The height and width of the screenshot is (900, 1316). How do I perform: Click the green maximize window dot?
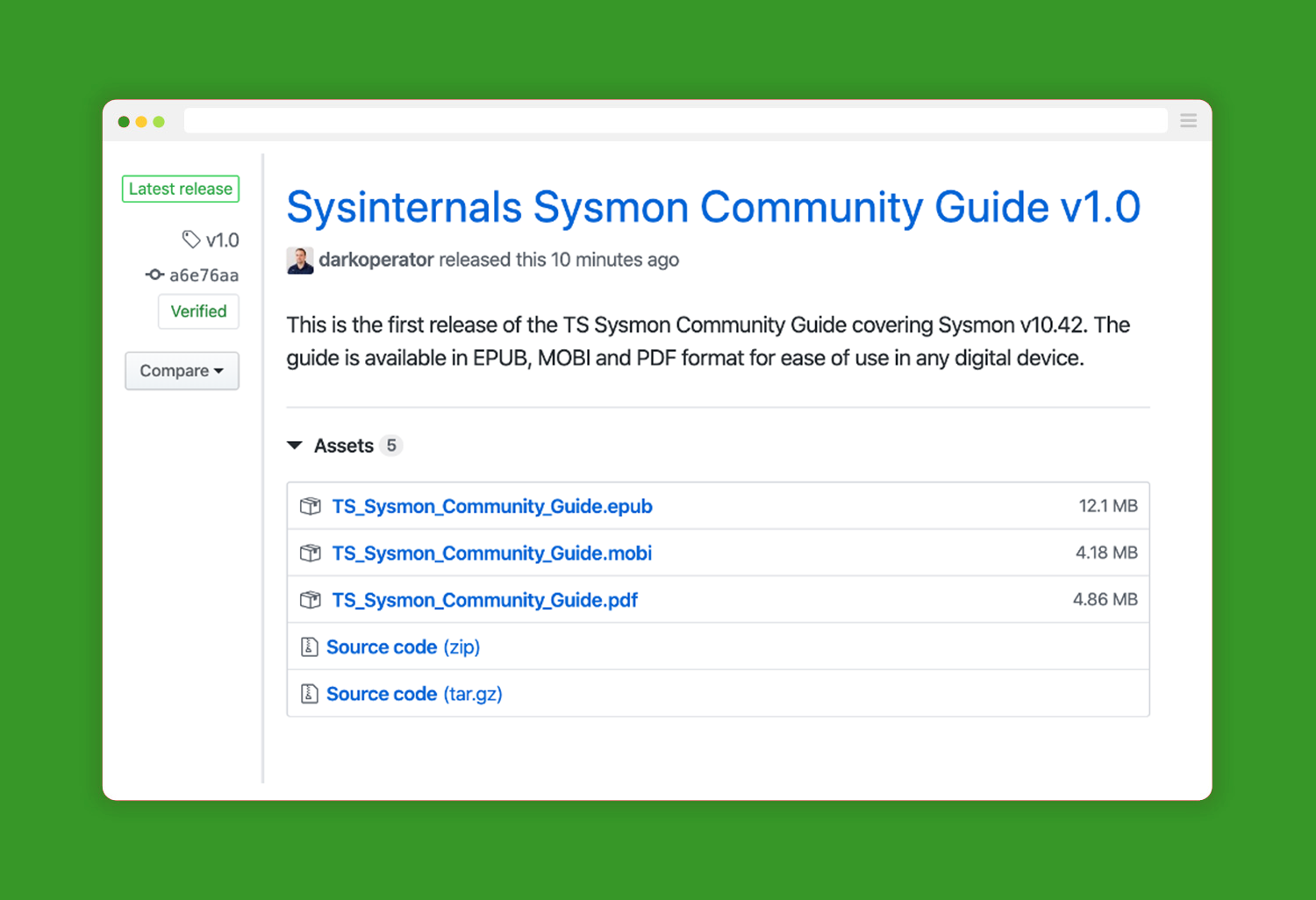click(159, 122)
